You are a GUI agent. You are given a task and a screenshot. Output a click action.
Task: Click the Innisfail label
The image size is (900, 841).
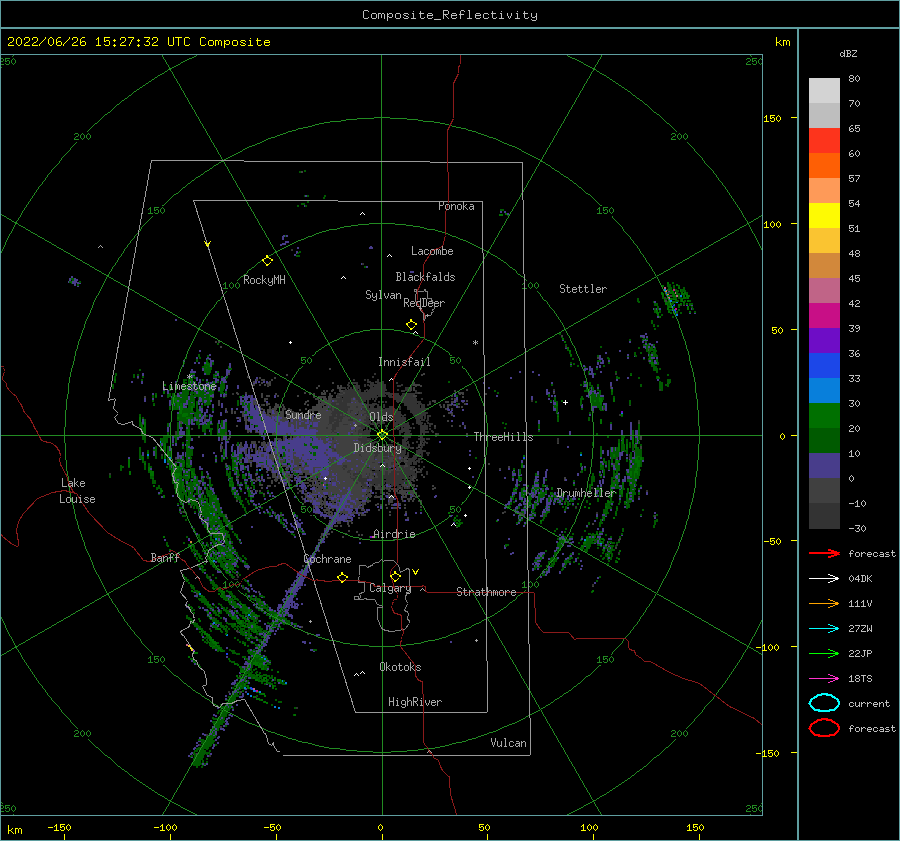pos(404,362)
